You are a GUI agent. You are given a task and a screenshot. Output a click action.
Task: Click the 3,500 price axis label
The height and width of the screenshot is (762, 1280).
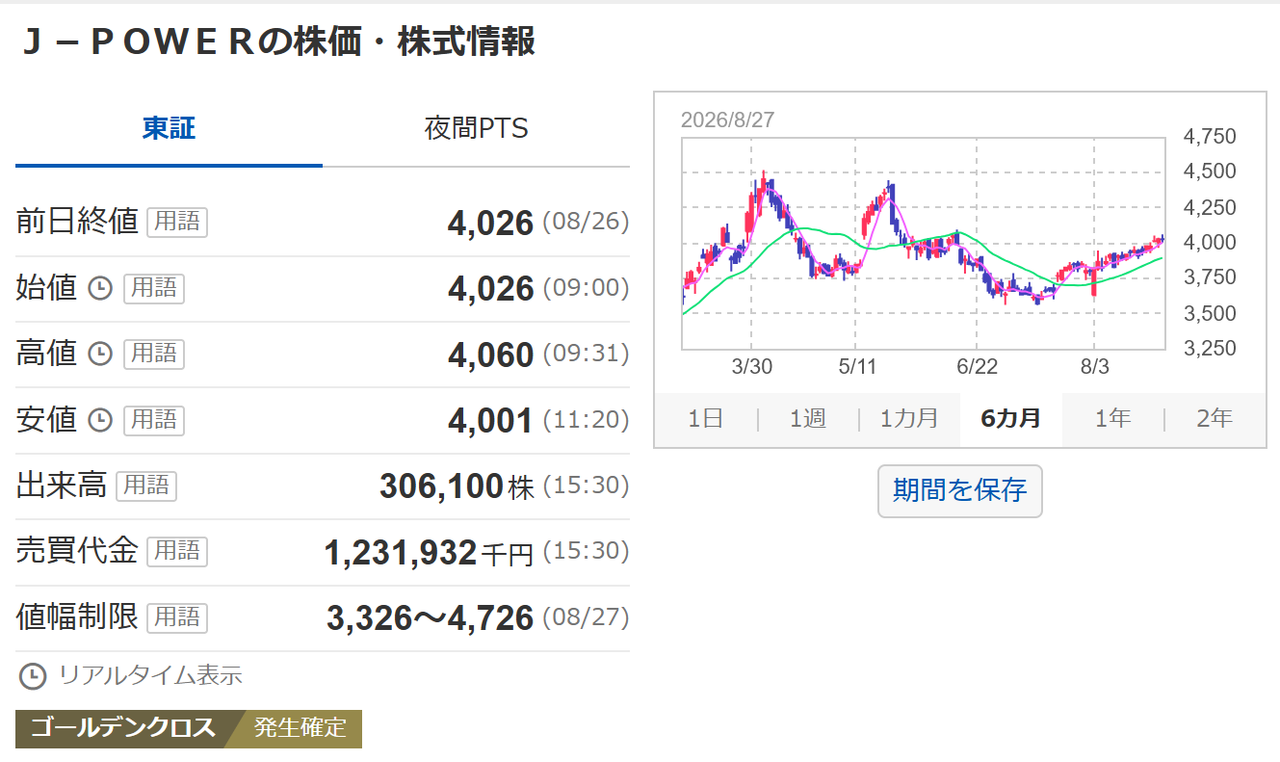1209,314
